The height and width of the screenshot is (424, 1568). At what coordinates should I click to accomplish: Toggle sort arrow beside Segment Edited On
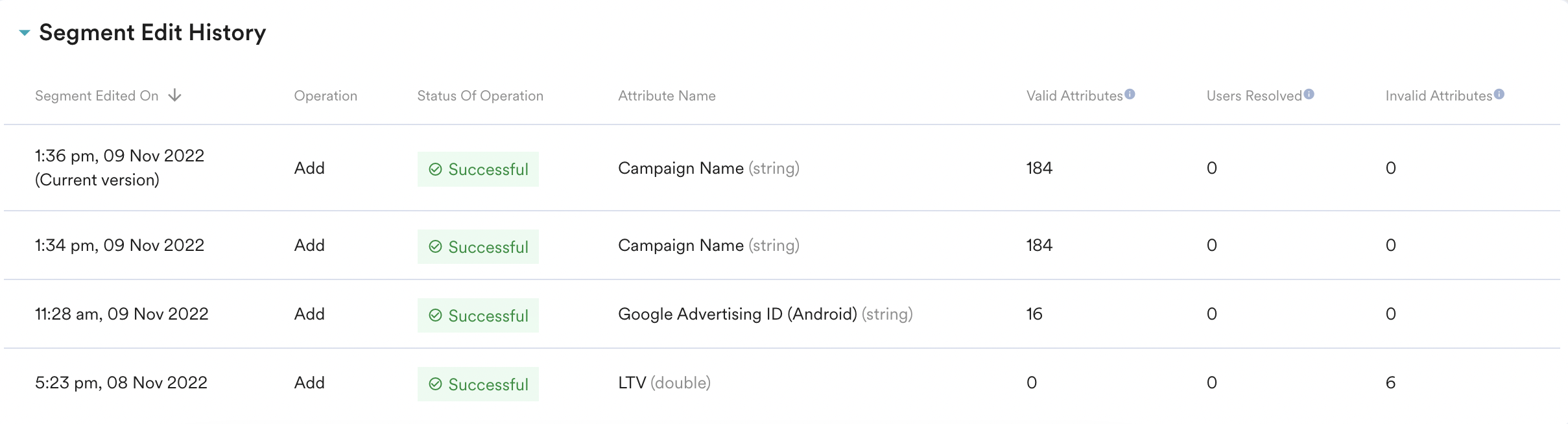[x=174, y=96]
